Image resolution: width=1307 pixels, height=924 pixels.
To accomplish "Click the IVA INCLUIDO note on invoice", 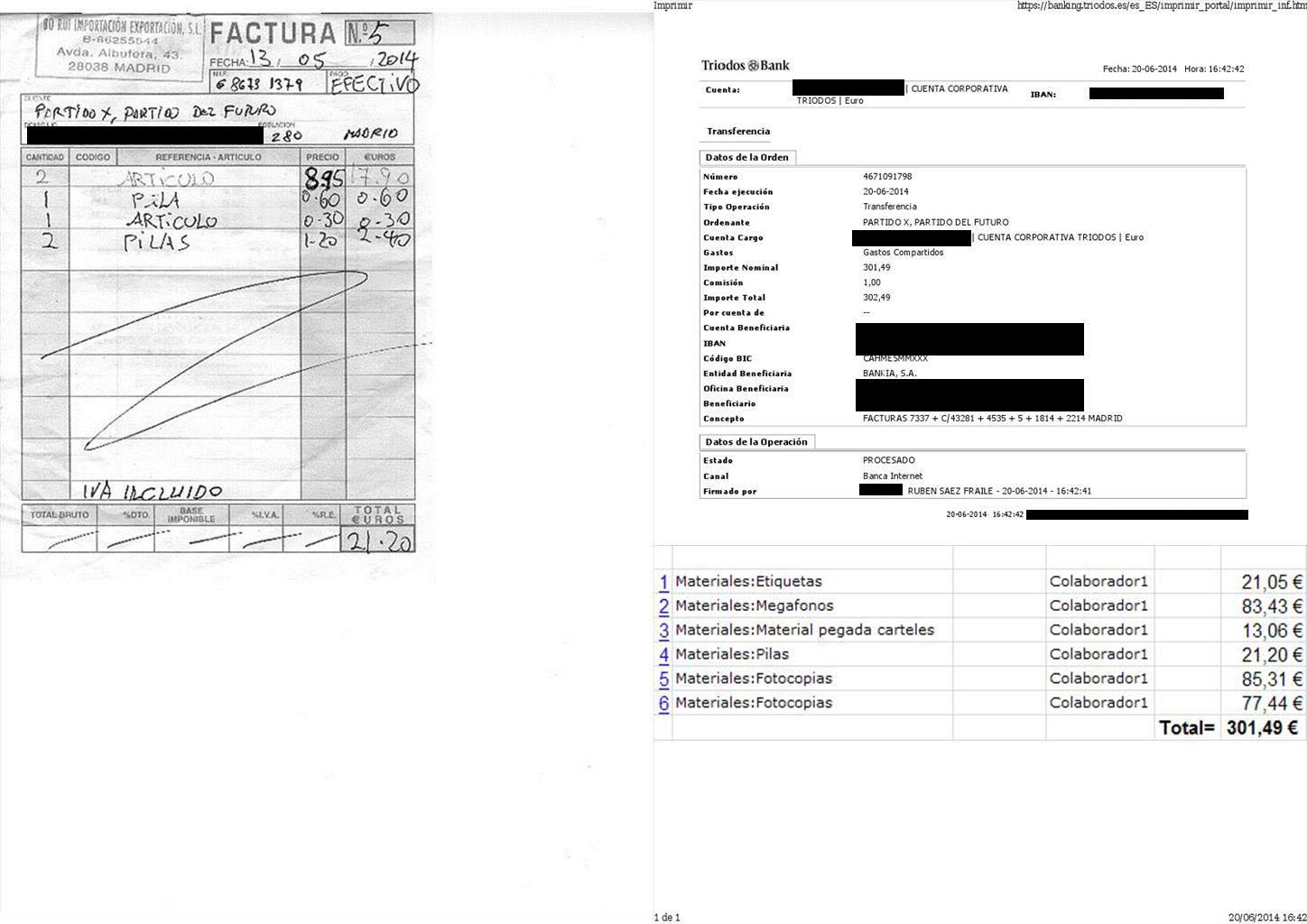I will (x=153, y=492).
